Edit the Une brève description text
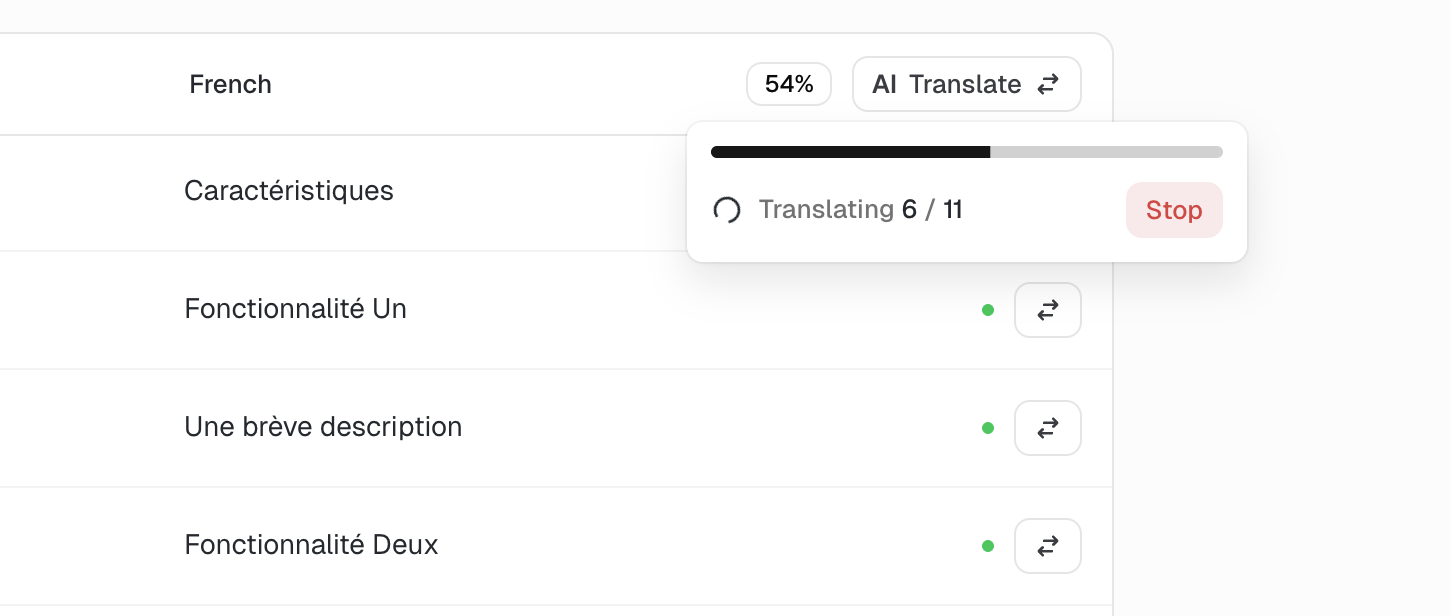 click(x=323, y=427)
